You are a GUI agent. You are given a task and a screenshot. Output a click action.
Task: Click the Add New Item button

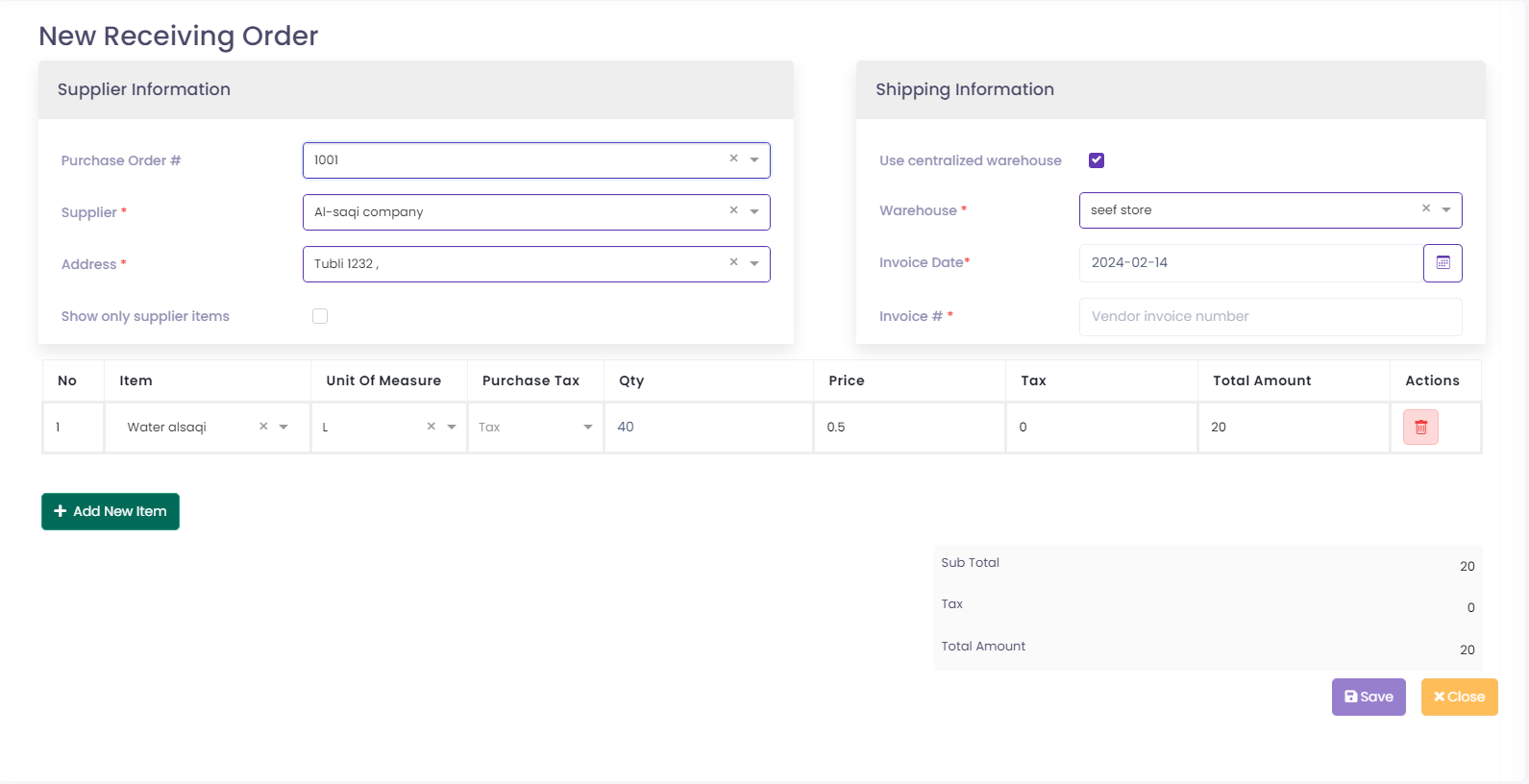pos(111,511)
